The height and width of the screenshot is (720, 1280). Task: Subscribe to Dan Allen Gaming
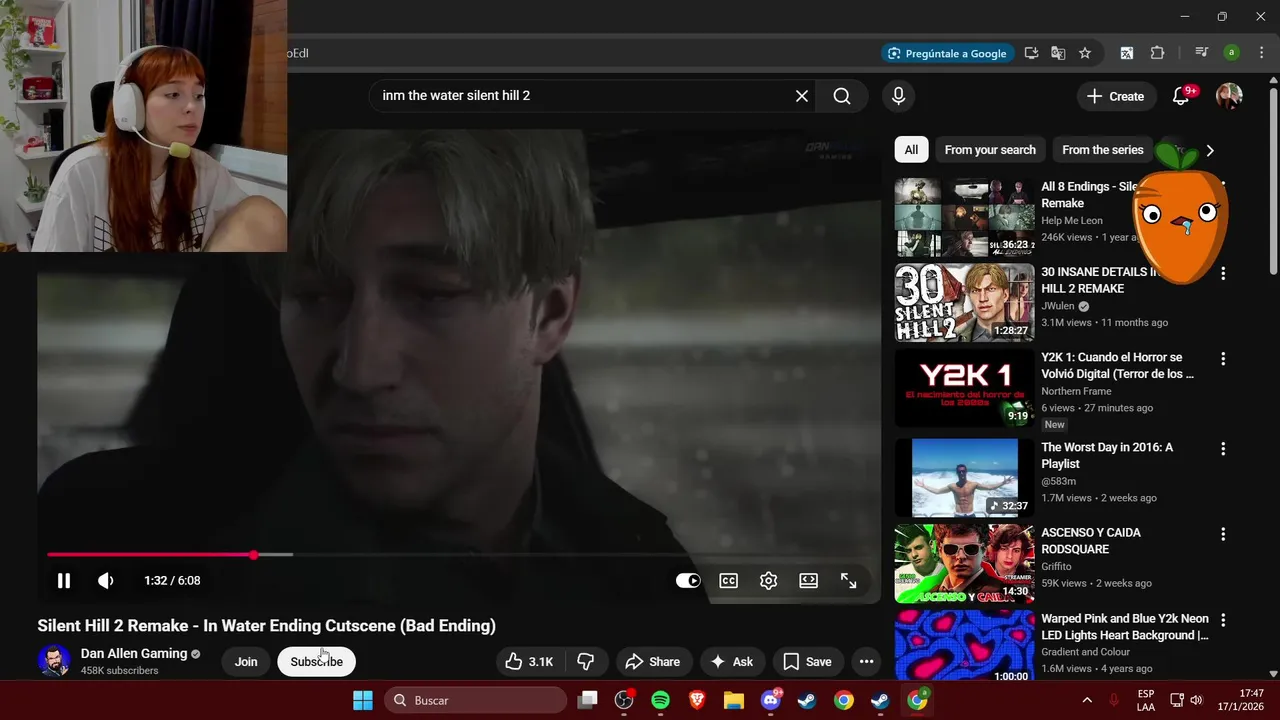click(316, 662)
